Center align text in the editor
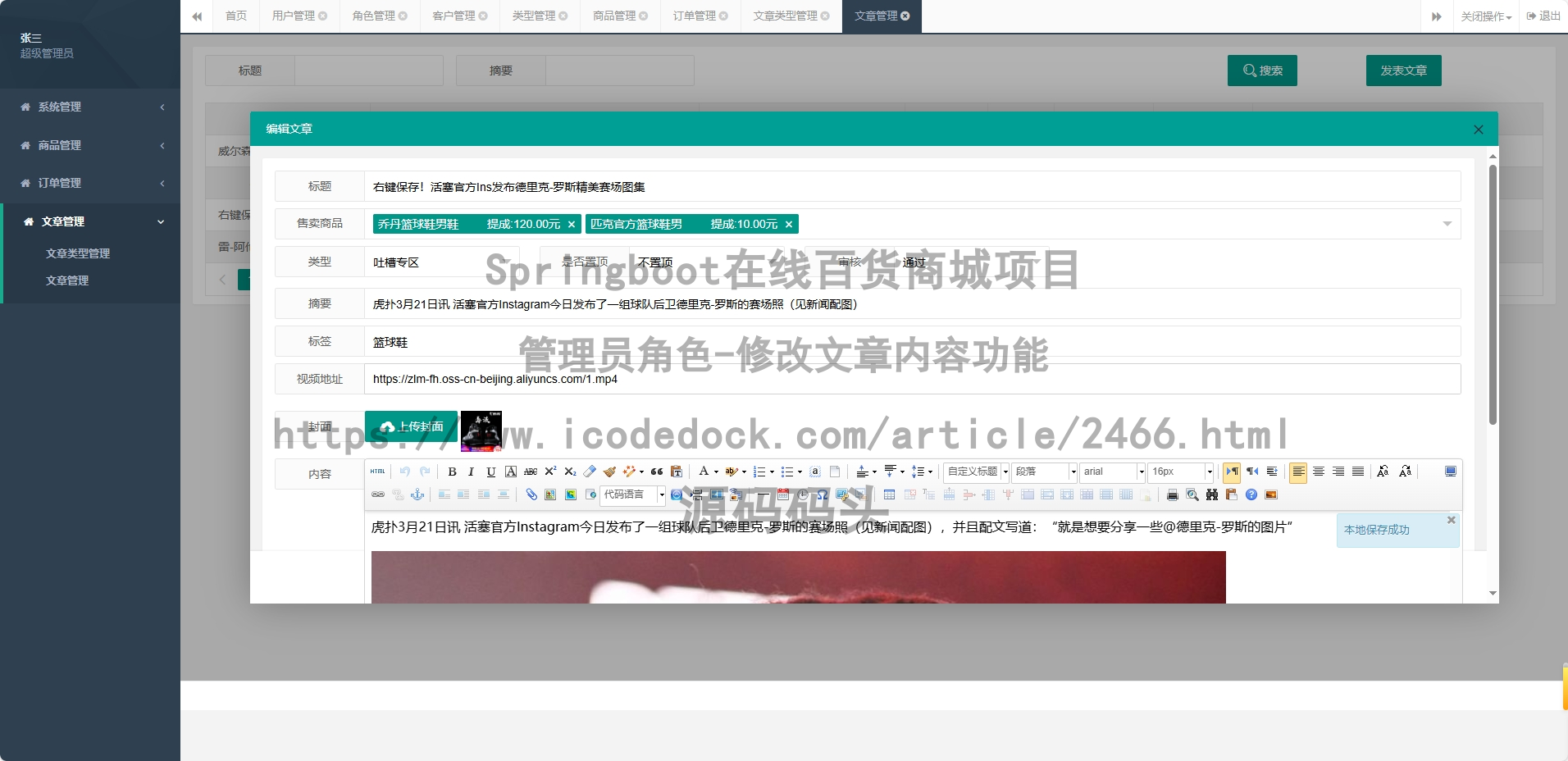 [1319, 472]
